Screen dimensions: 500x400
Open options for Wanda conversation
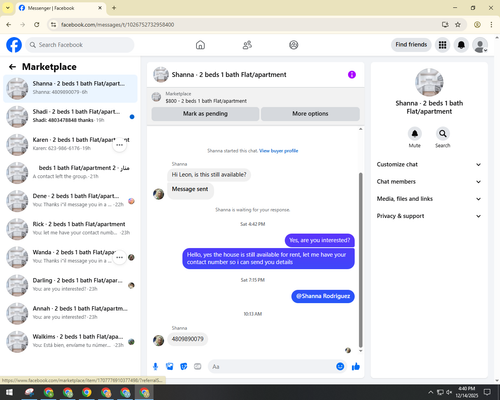(120, 257)
